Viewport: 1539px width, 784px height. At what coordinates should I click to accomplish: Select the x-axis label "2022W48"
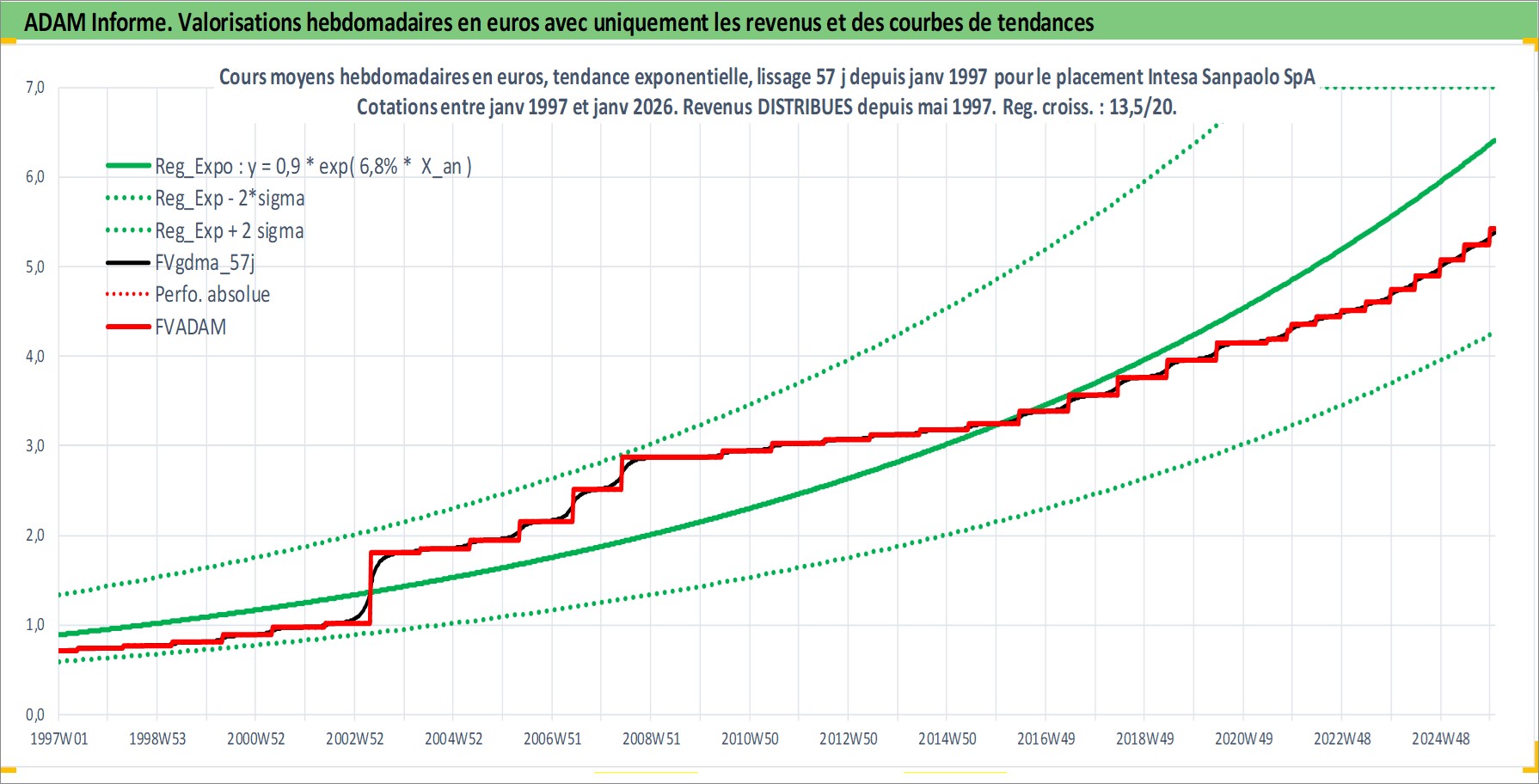point(1343,738)
